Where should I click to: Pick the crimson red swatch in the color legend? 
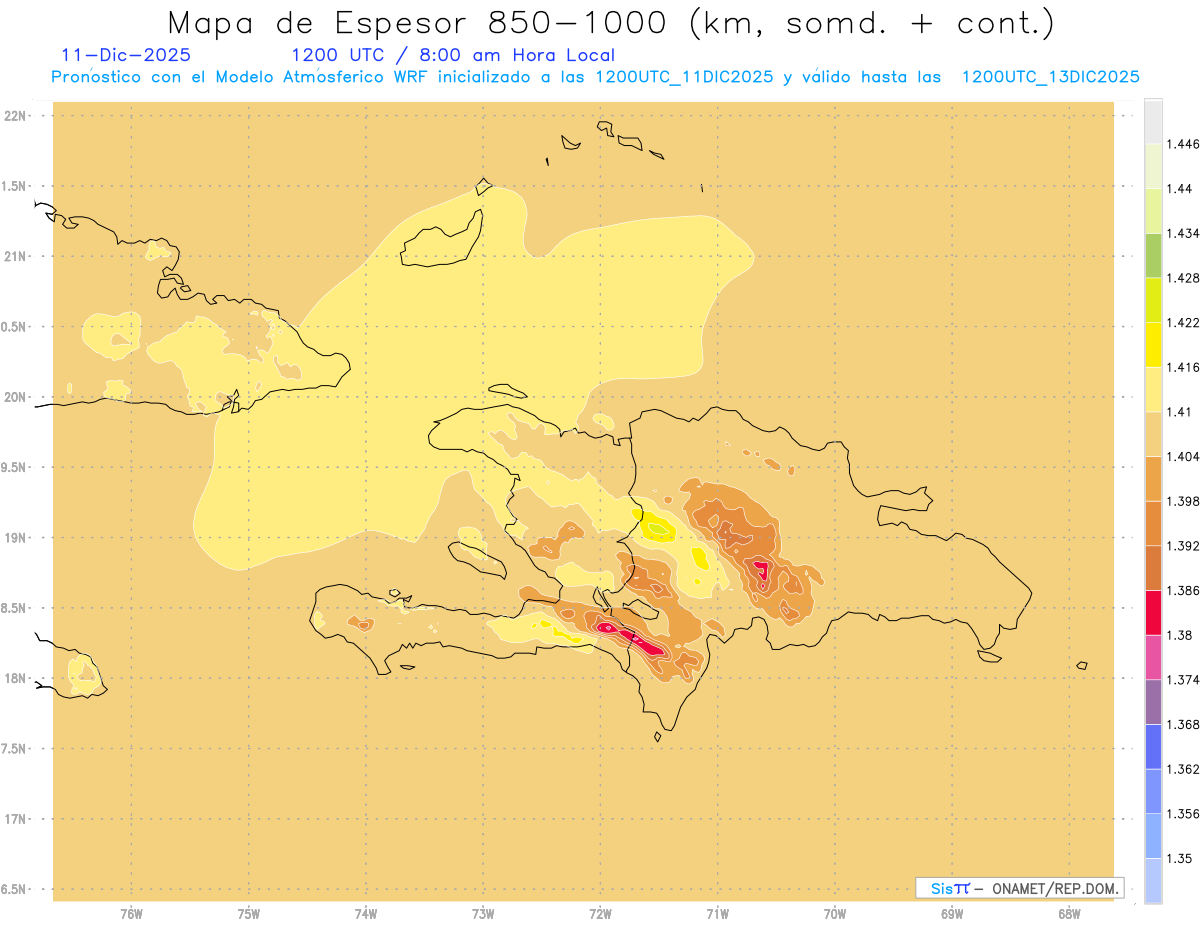(x=1153, y=613)
